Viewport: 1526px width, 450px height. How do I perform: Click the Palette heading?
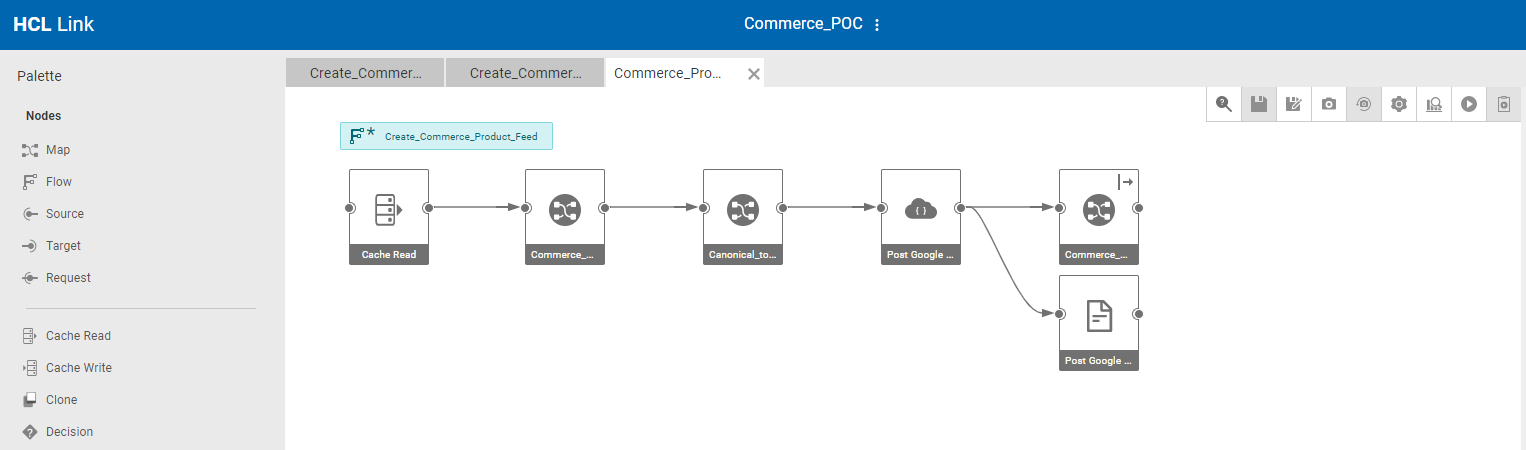click(40, 76)
